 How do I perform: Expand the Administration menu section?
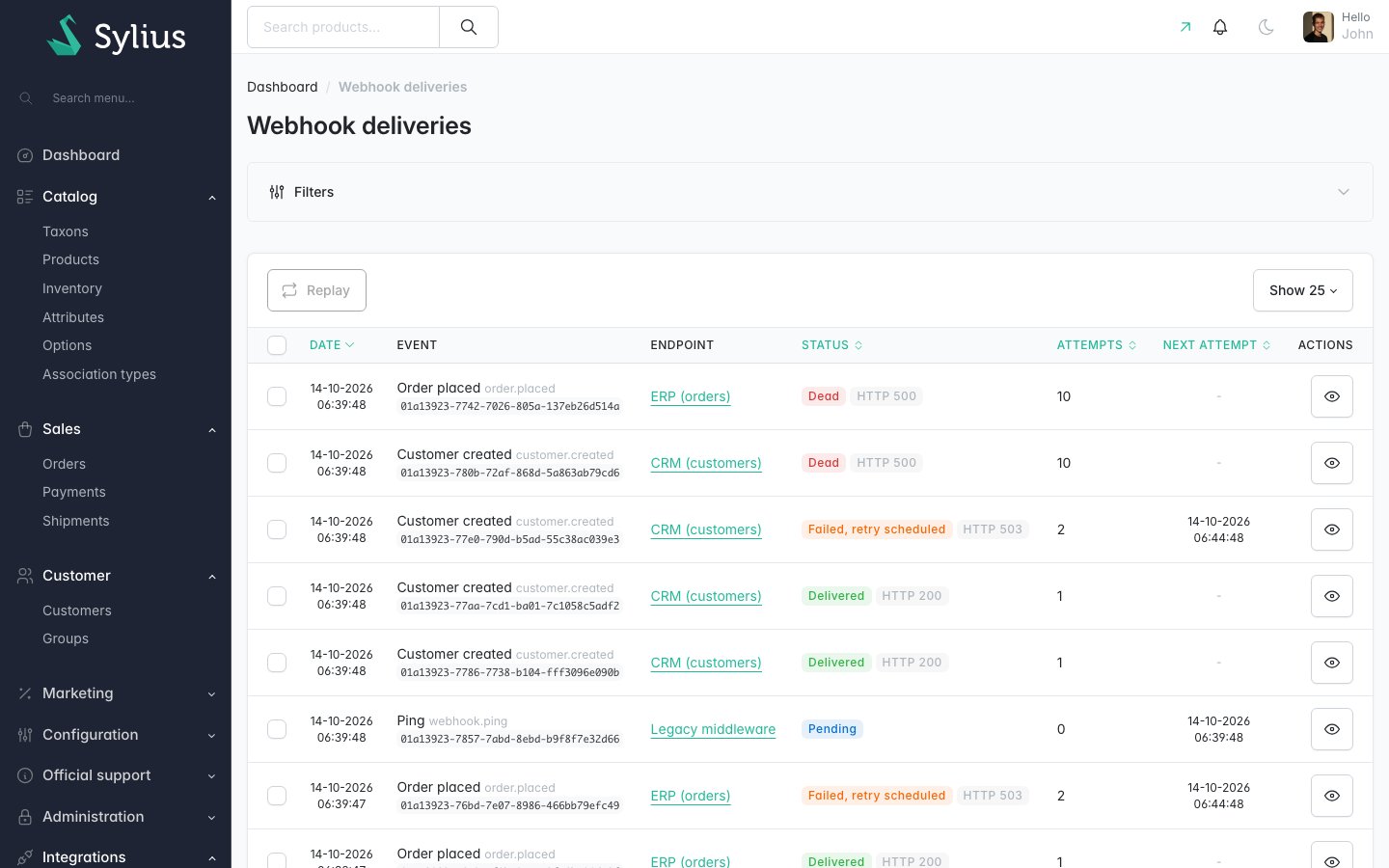211,818
